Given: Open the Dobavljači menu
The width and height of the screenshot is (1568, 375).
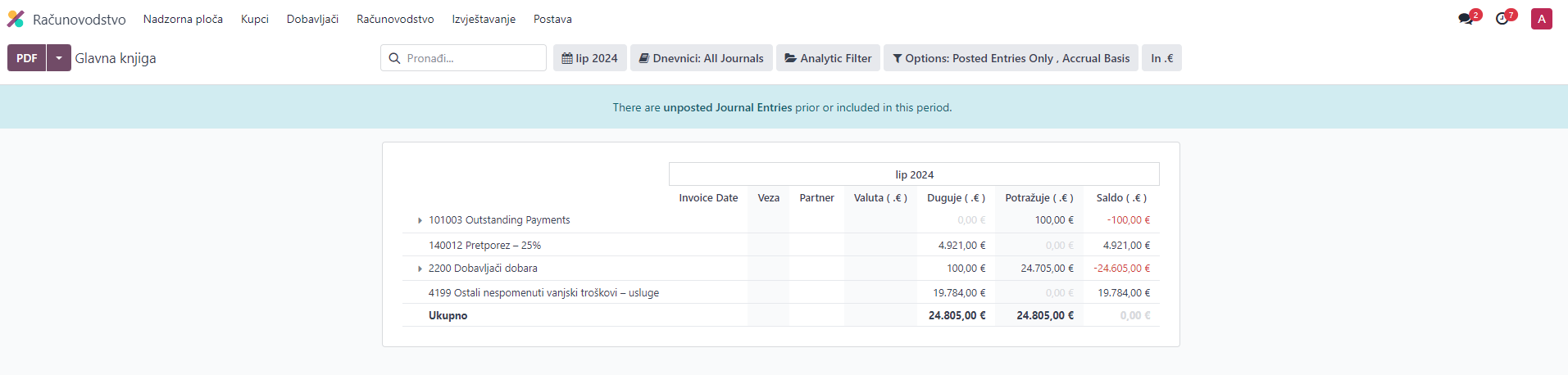Looking at the screenshot, I should [312, 19].
